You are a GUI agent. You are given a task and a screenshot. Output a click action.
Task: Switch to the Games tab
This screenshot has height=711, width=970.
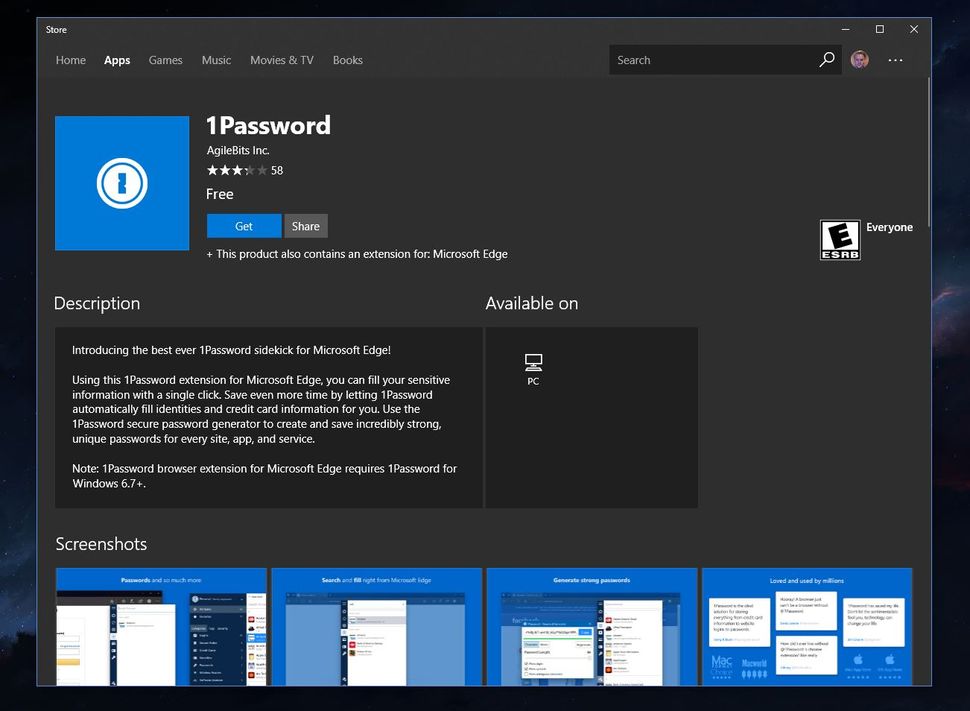pyautogui.click(x=165, y=60)
